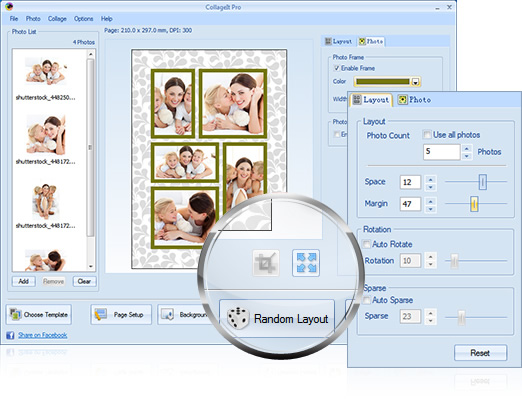This screenshot has width=522, height=399.
Task: Click the CollageIt Pro app icon in title bar
Action: pos(9,6)
